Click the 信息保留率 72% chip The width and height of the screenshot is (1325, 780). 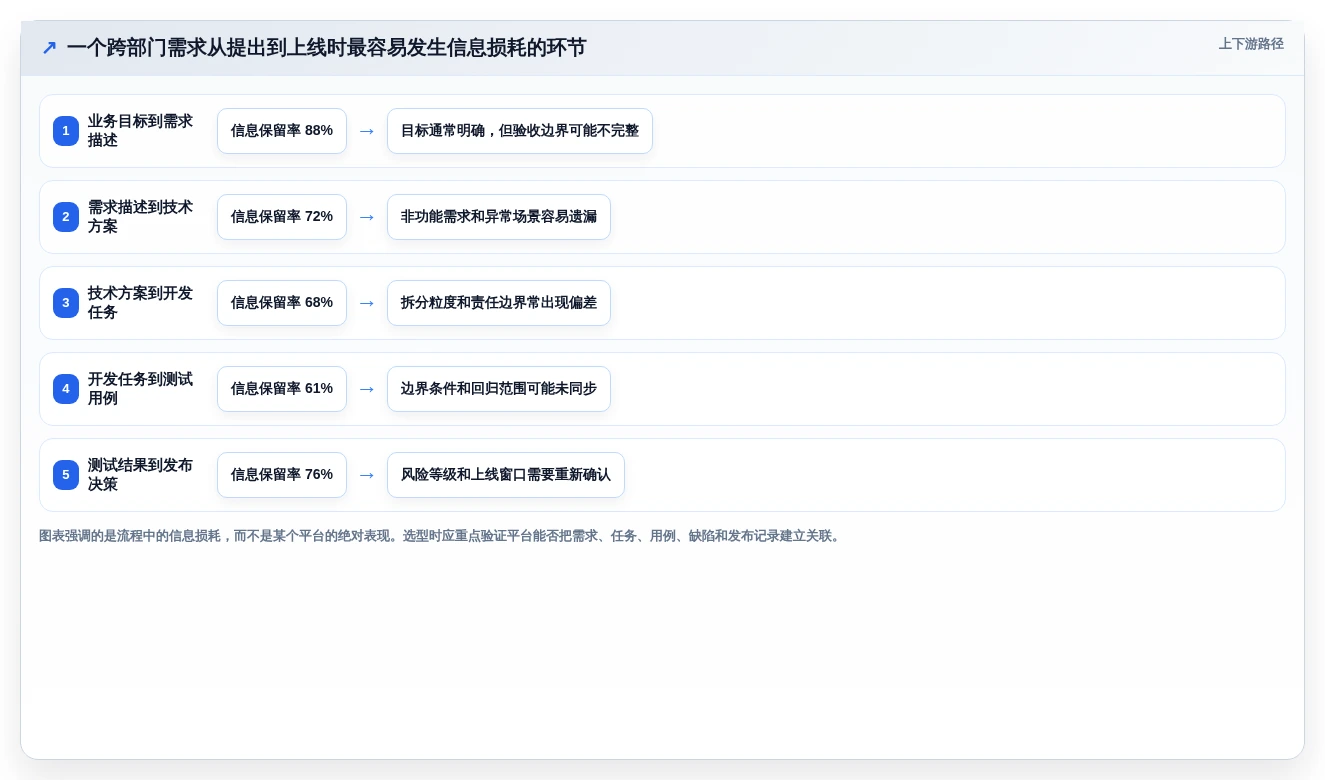282,217
